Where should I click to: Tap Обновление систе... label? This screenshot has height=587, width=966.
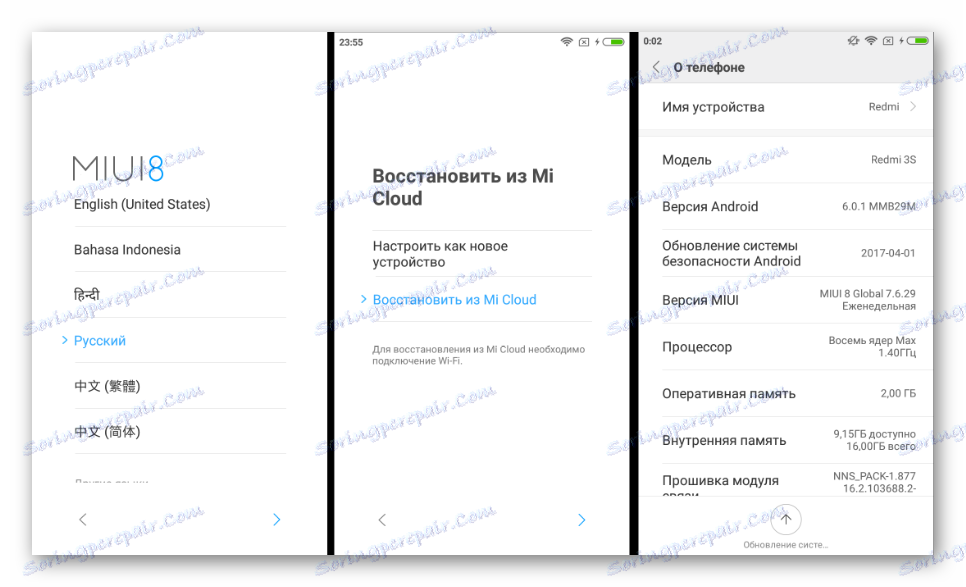[x=785, y=545]
